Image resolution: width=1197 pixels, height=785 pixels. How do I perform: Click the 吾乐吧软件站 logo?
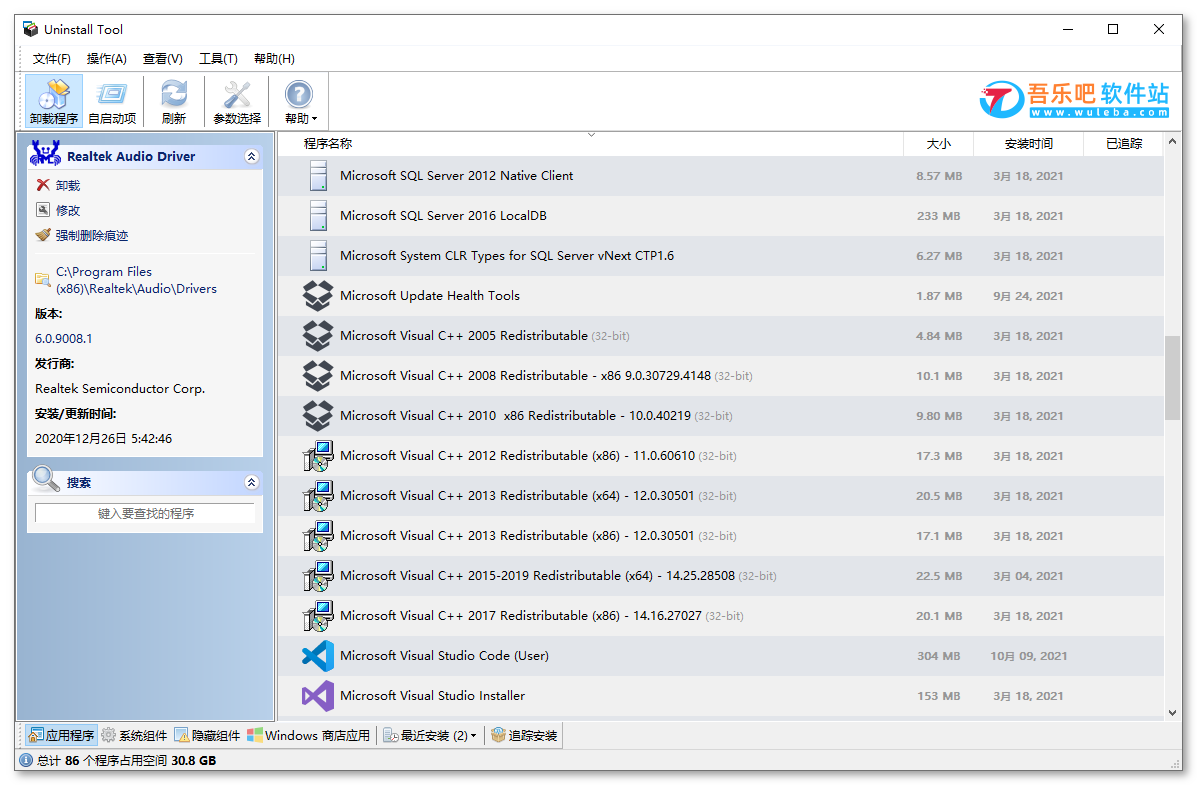click(1074, 99)
